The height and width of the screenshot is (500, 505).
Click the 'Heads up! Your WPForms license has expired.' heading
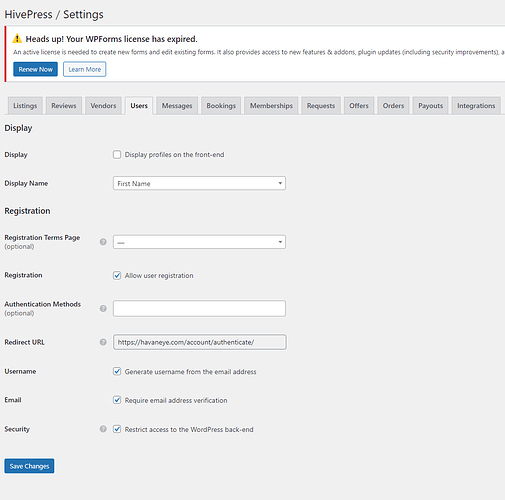[111, 39]
